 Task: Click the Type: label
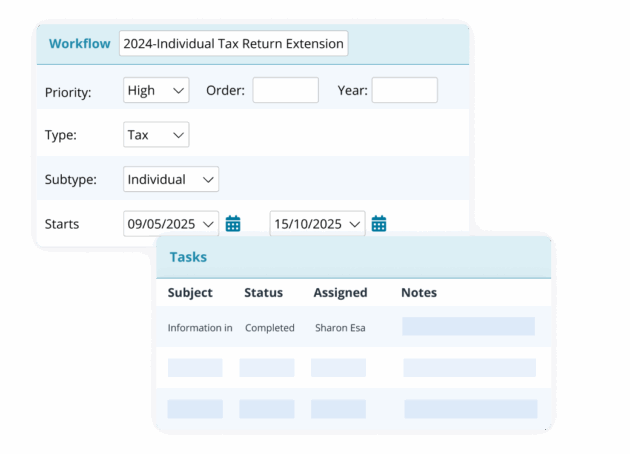(x=61, y=135)
